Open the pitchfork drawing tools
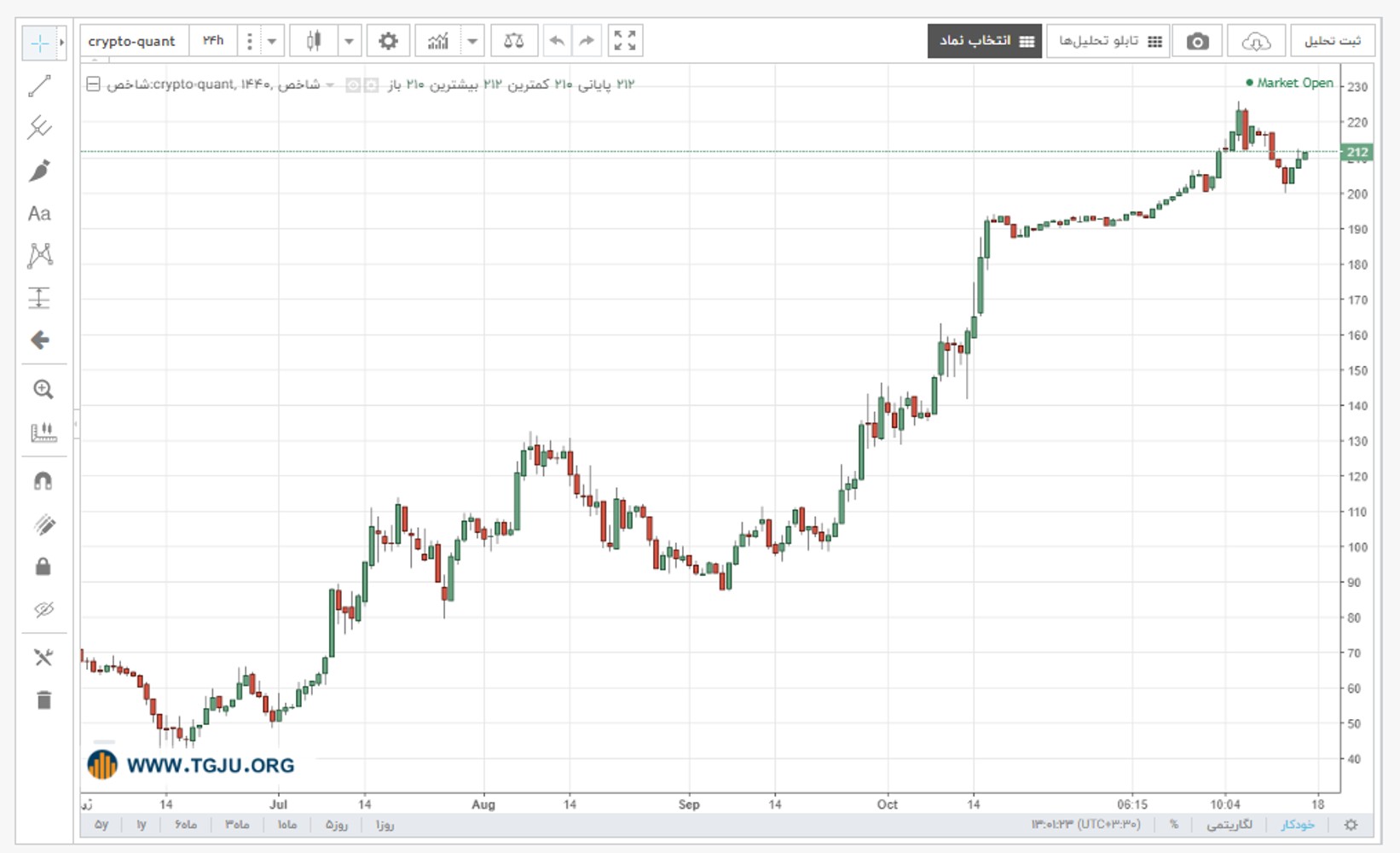 click(x=40, y=128)
